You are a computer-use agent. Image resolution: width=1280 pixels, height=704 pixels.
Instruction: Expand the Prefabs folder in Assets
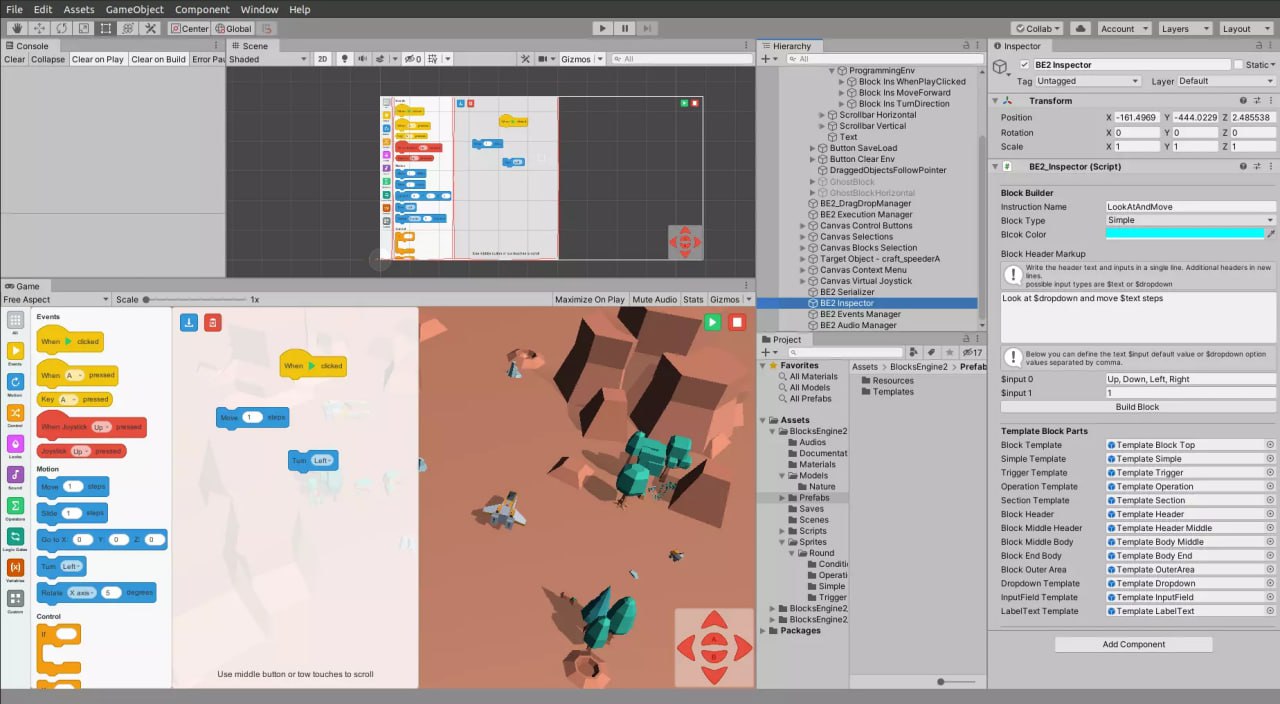click(783, 497)
